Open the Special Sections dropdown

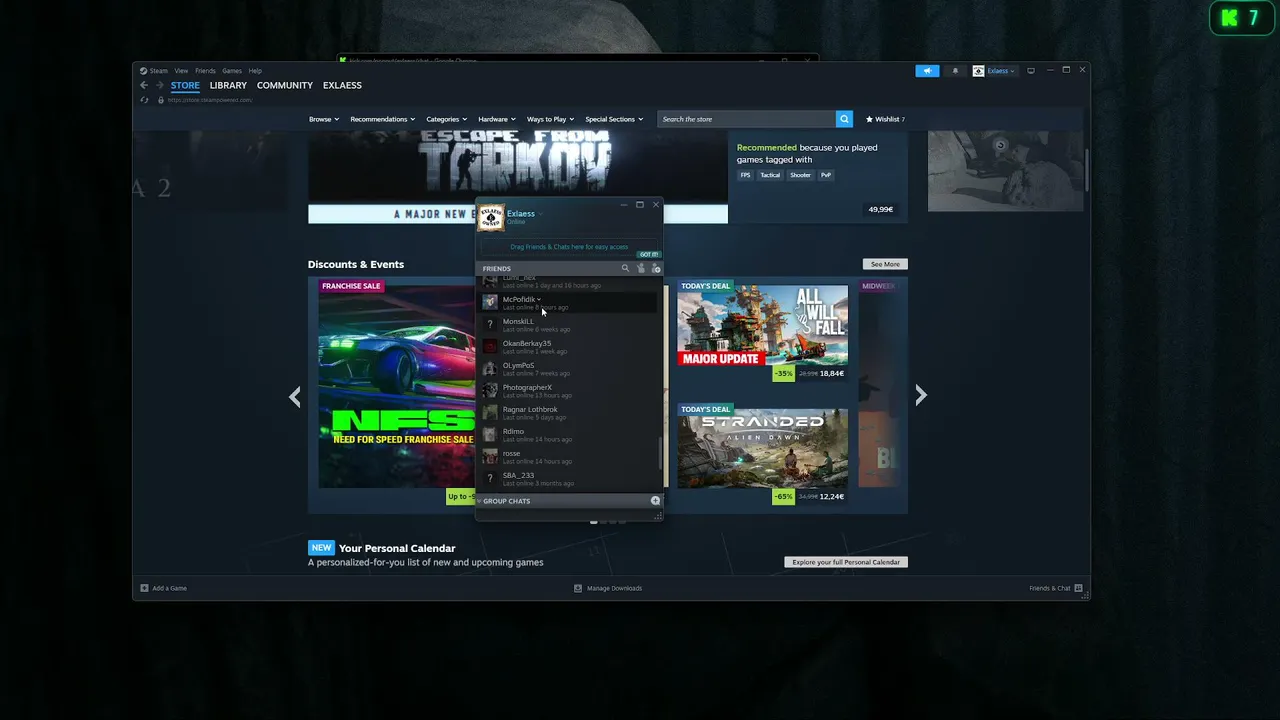[613, 119]
